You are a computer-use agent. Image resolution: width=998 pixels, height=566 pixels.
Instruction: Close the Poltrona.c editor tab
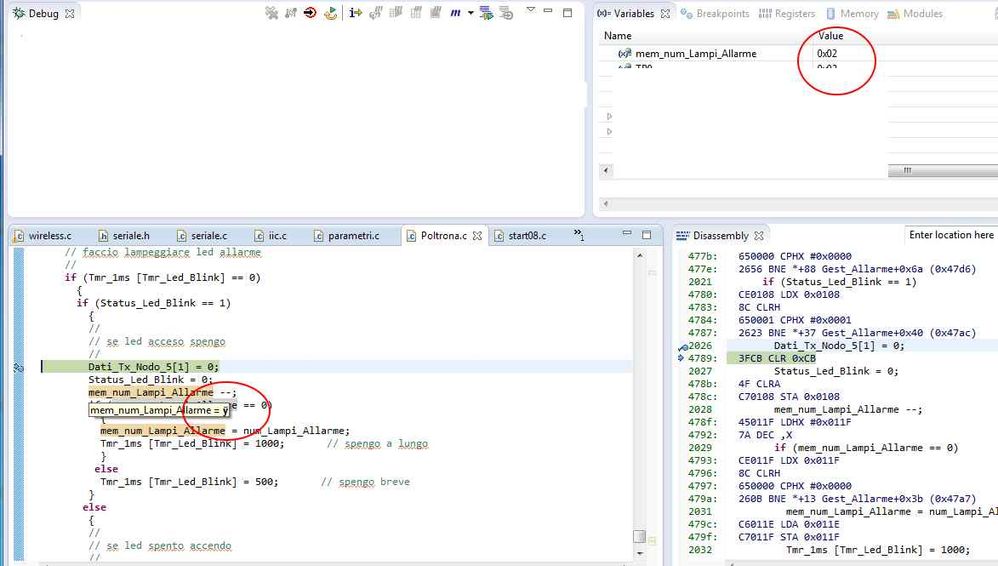click(x=477, y=236)
